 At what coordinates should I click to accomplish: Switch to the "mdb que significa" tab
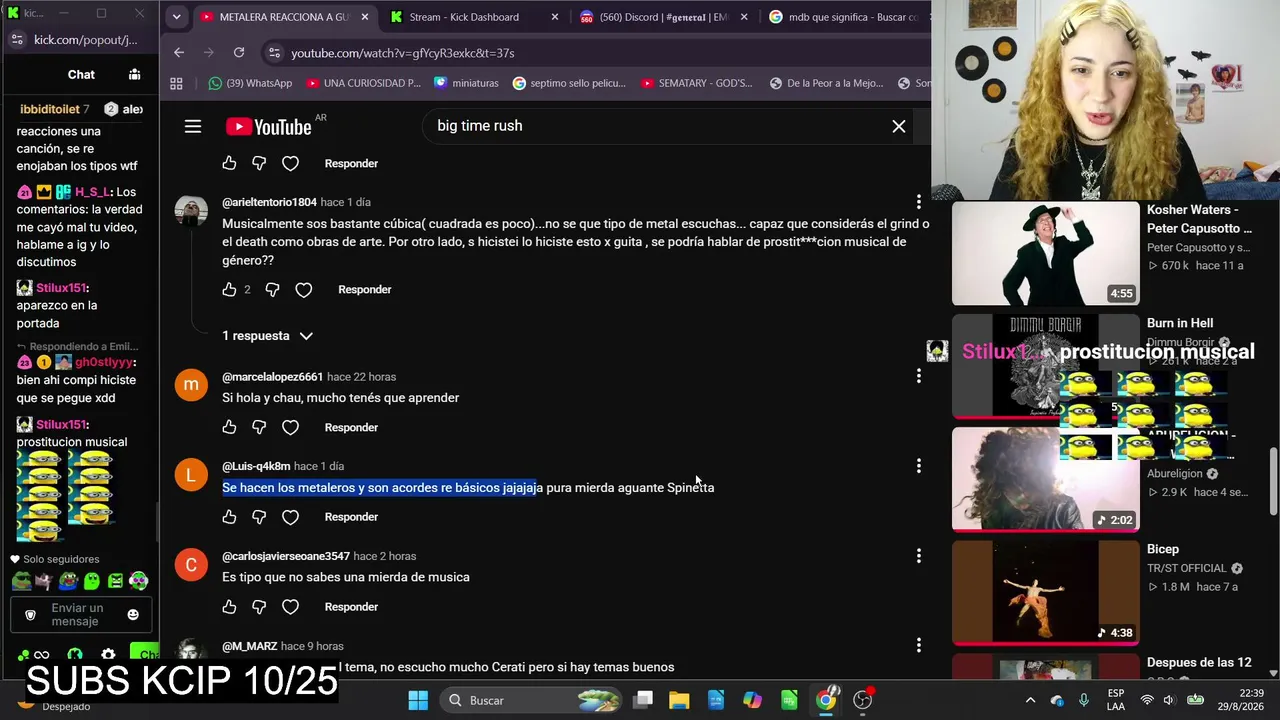pos(846,17)
